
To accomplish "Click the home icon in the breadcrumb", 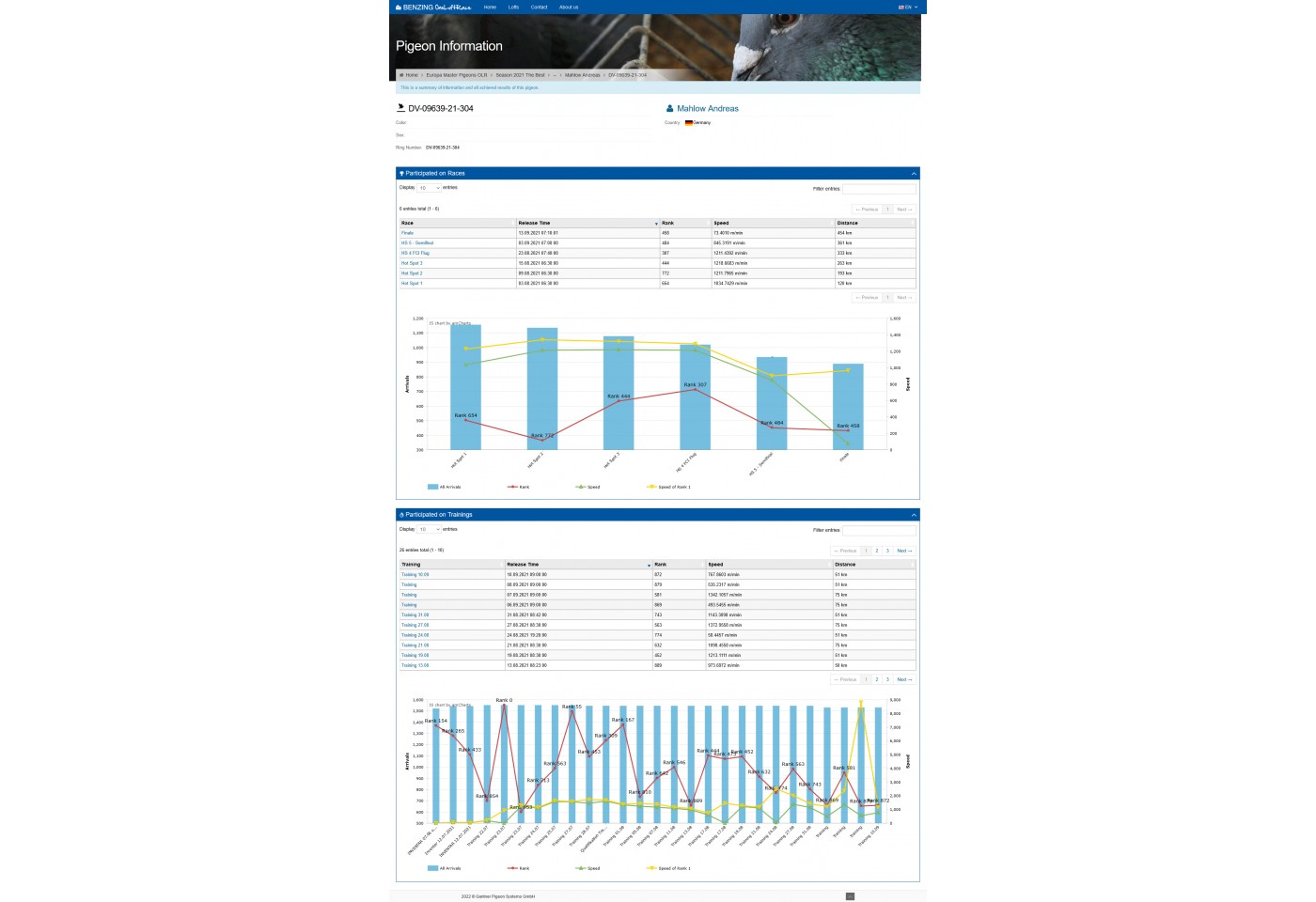I will (401, 75).
